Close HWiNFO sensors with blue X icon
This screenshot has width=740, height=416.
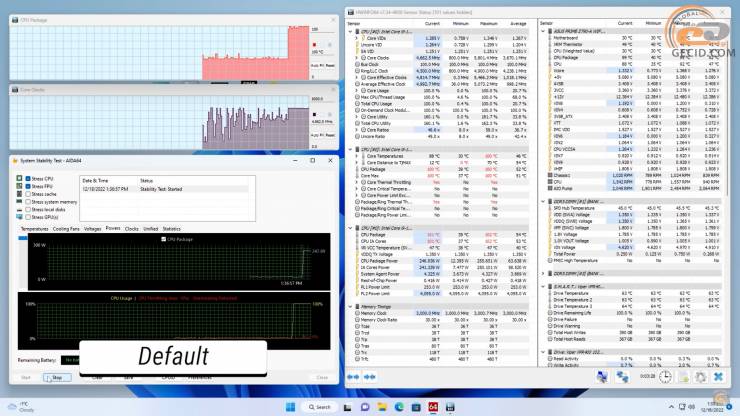point(718,376)
